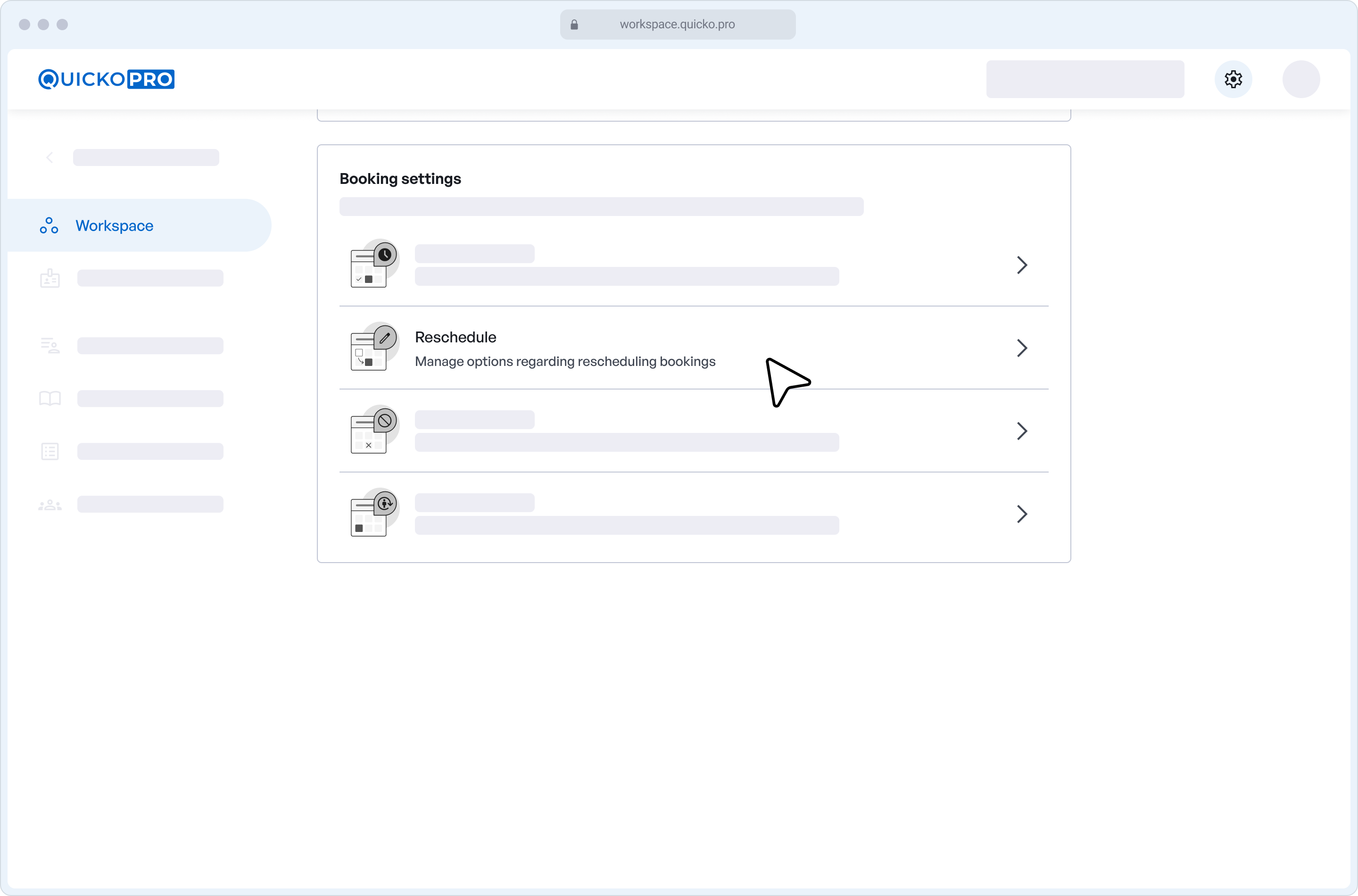The height and width of the screenshot is (896, 1358).
Task: Expand the clock calendar row chevron
Action: coord(1022,265)
